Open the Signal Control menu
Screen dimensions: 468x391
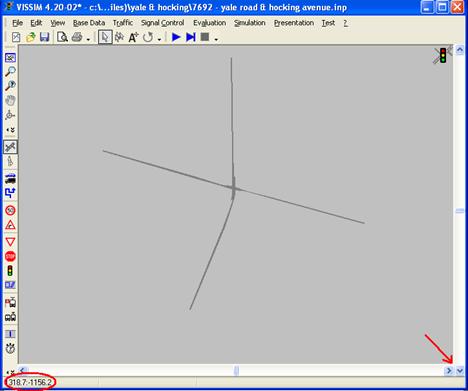(162, 23)
